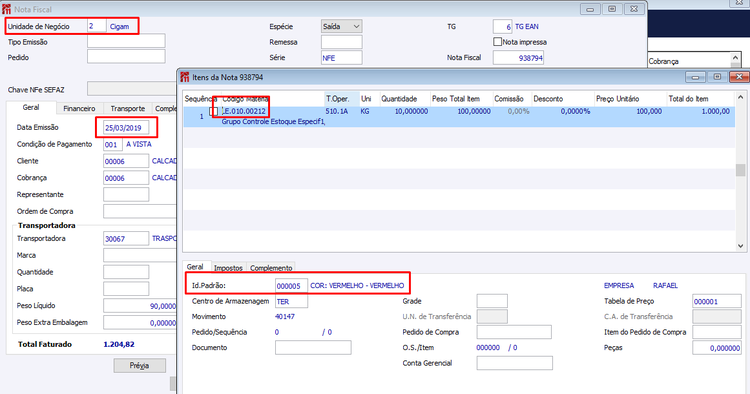The image size is (750, 394).
Task: Open the Transporte tab
Action: (128, 109)
